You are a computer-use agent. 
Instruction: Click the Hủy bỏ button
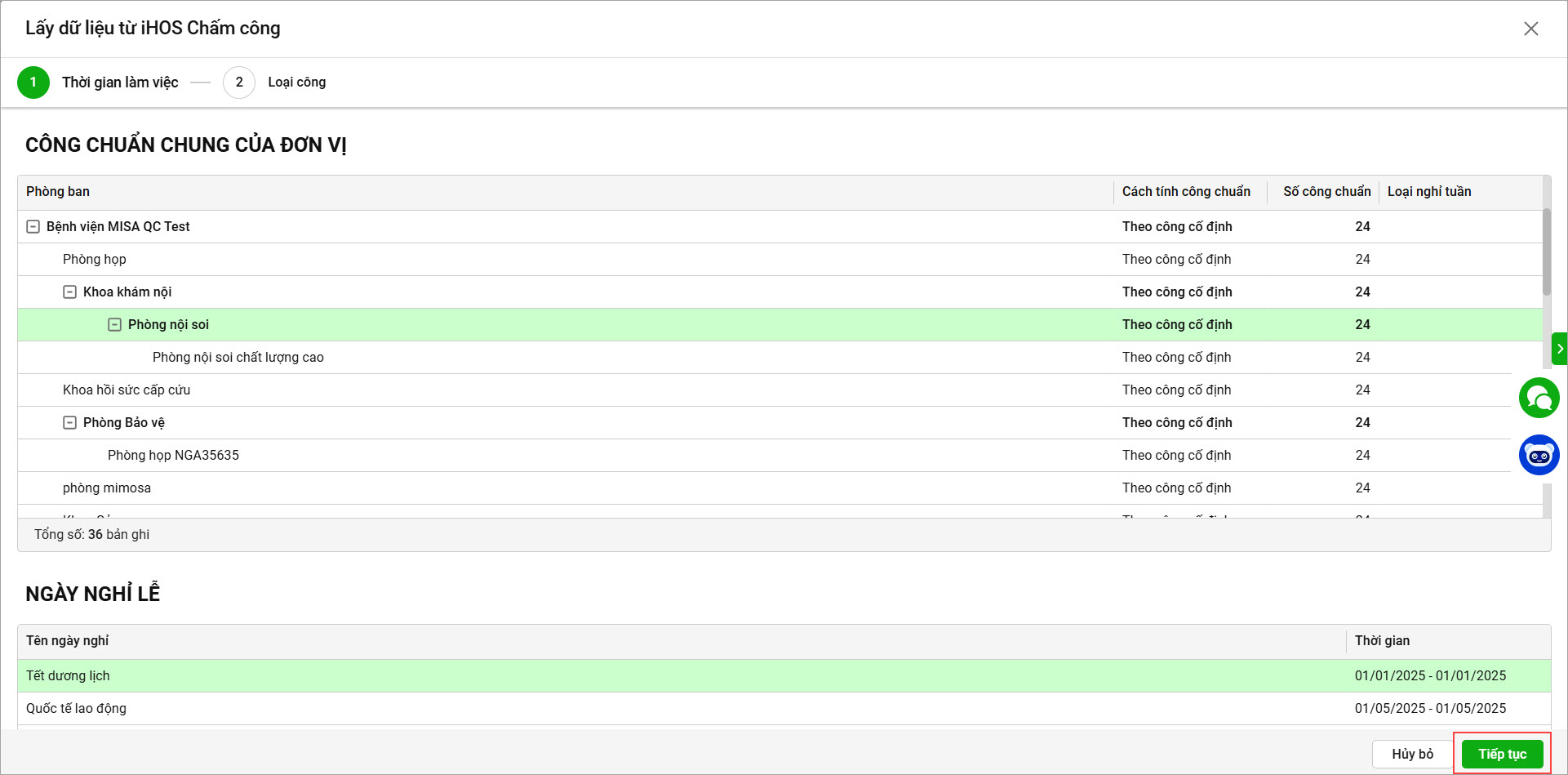click(x=1412, y=754)
